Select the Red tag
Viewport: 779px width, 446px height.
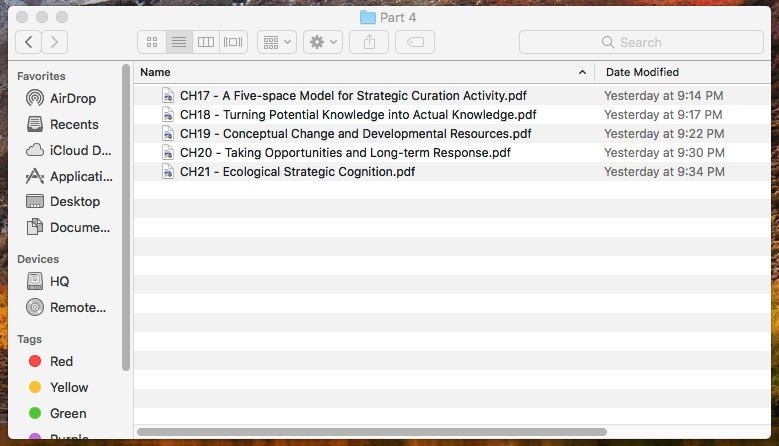tap(61, 361)
